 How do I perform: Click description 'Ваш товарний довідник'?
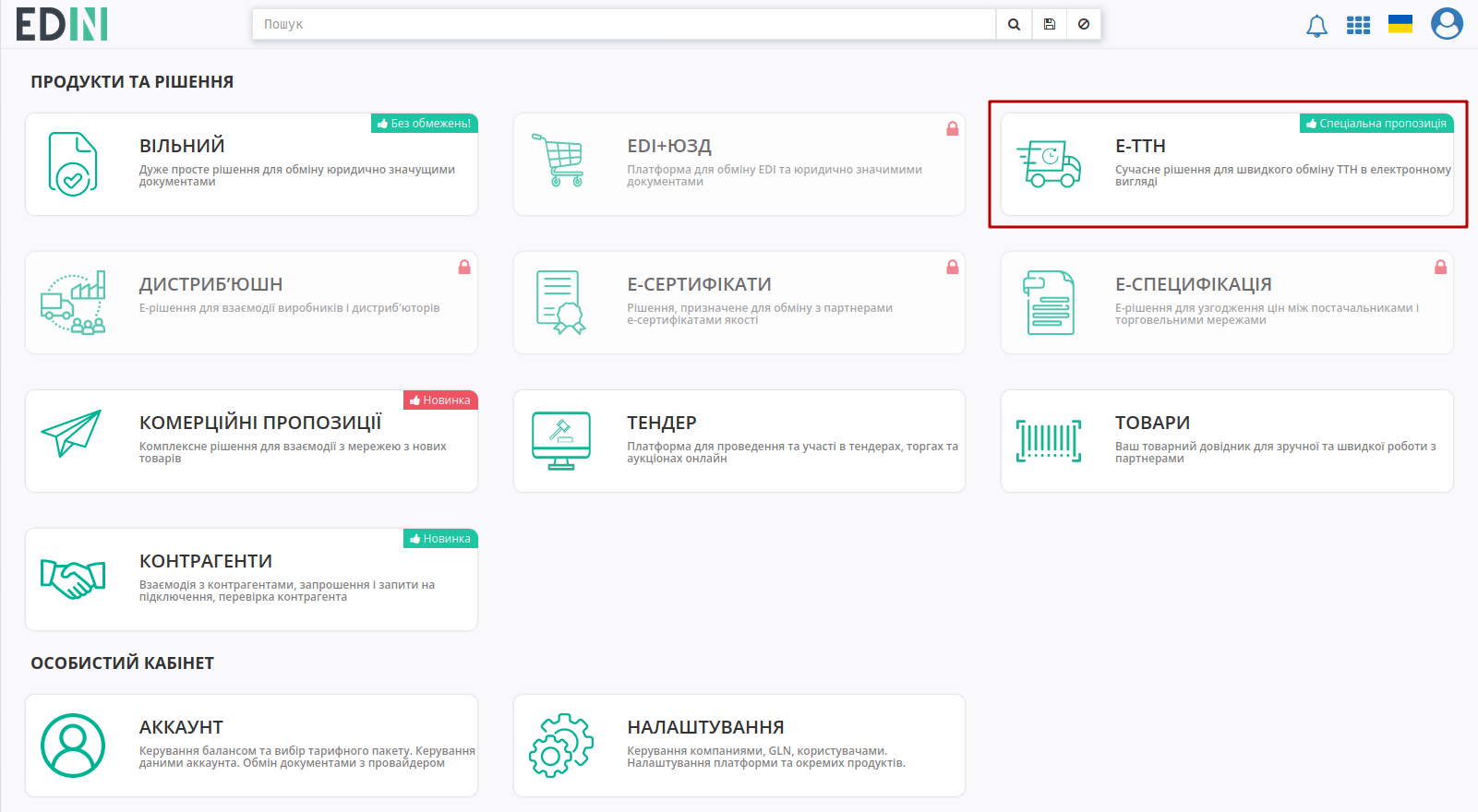pos(1276,452)
